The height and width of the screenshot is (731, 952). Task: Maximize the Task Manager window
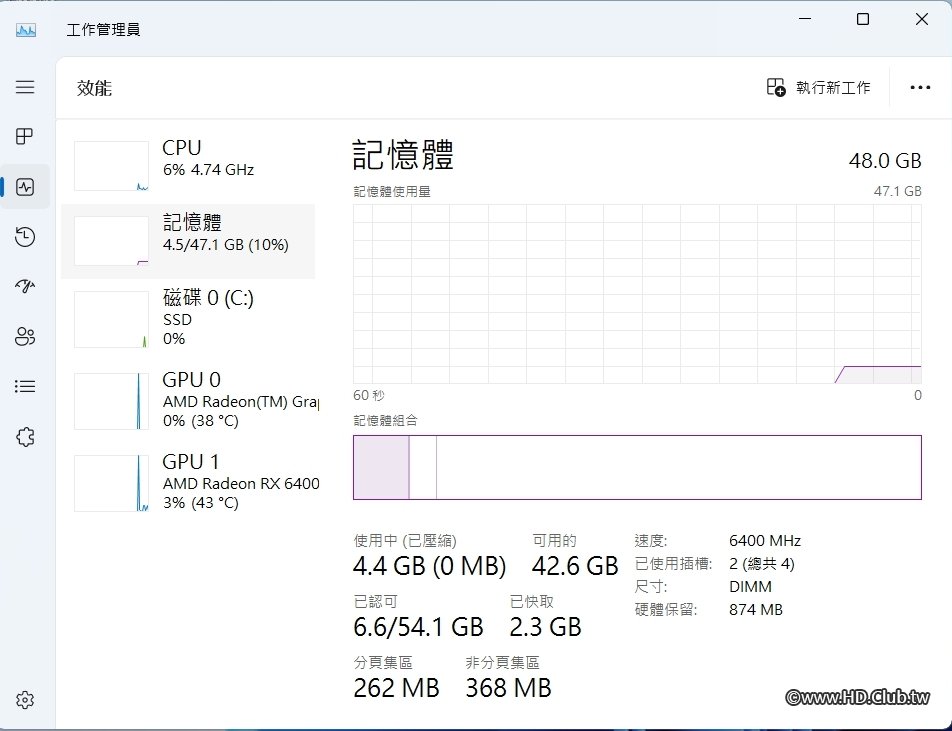863,19
